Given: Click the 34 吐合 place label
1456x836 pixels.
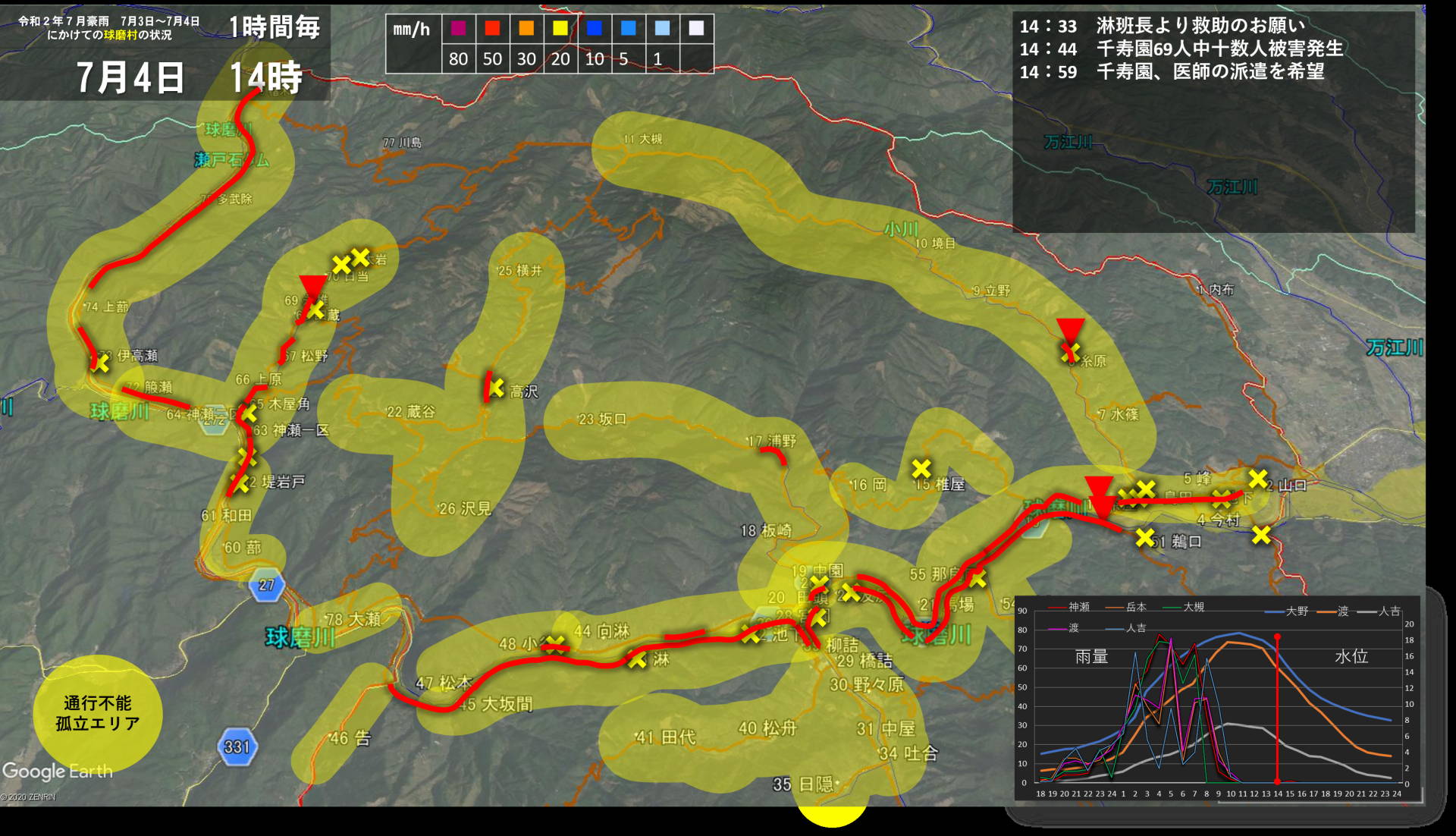Looking at the screenshot, I should point(908,753).
